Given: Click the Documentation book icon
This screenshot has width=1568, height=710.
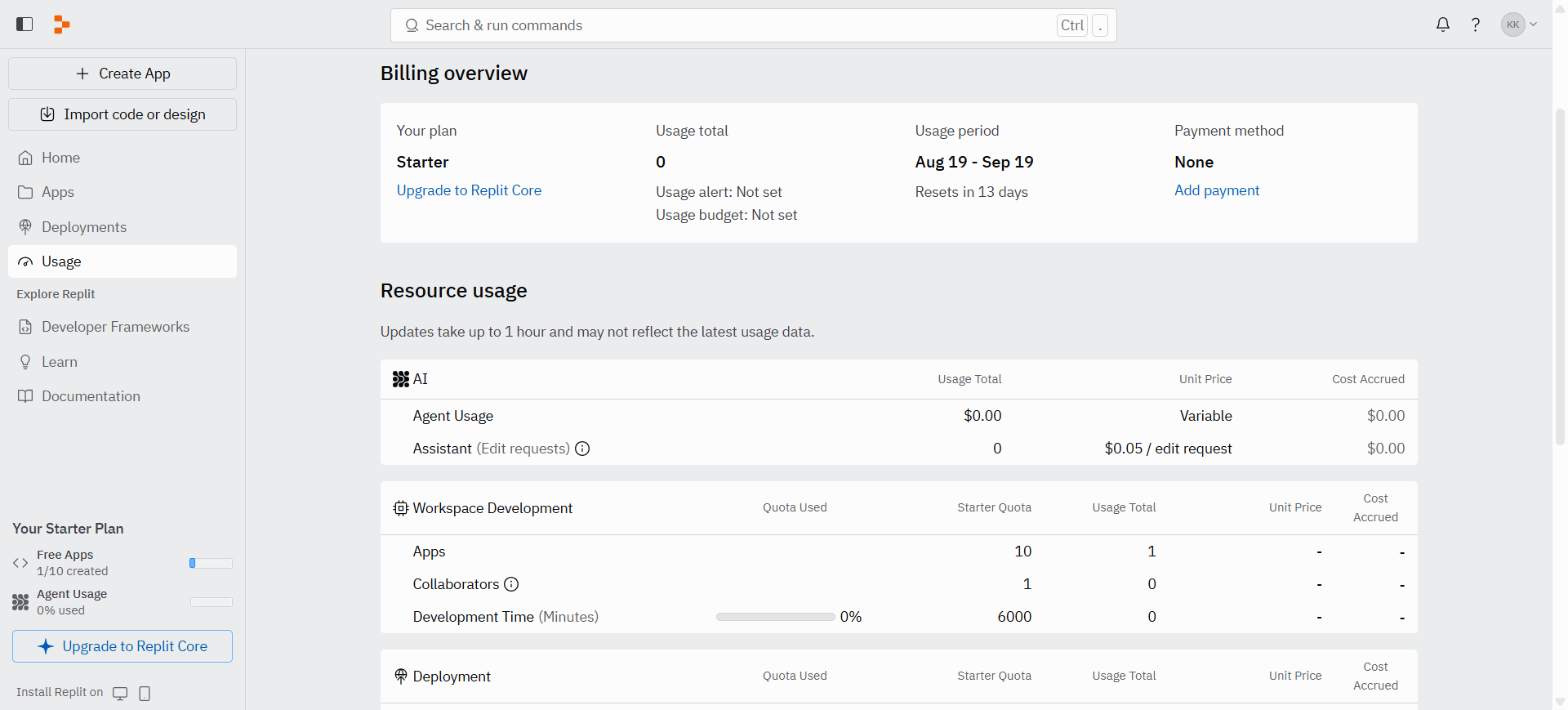Looking at the screenshot, I should coord(25,396).
